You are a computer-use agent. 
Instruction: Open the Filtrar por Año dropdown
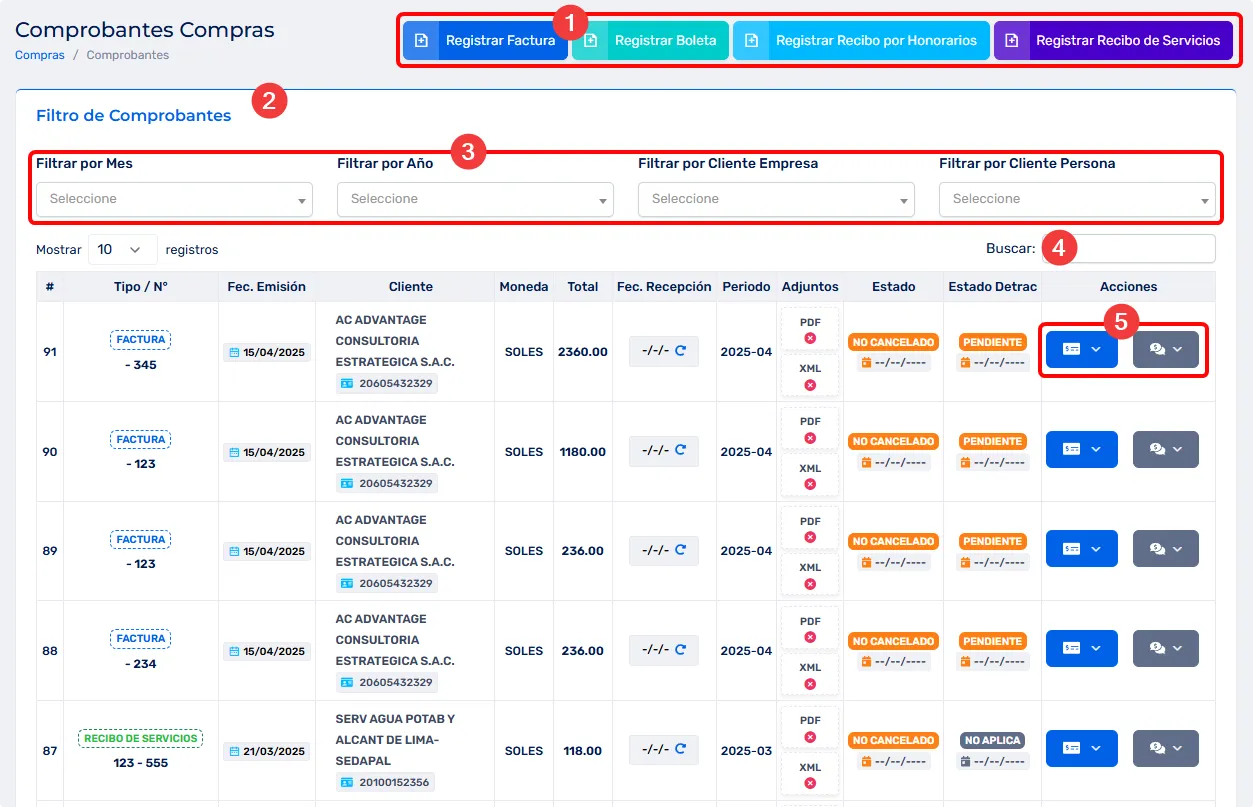475,199
